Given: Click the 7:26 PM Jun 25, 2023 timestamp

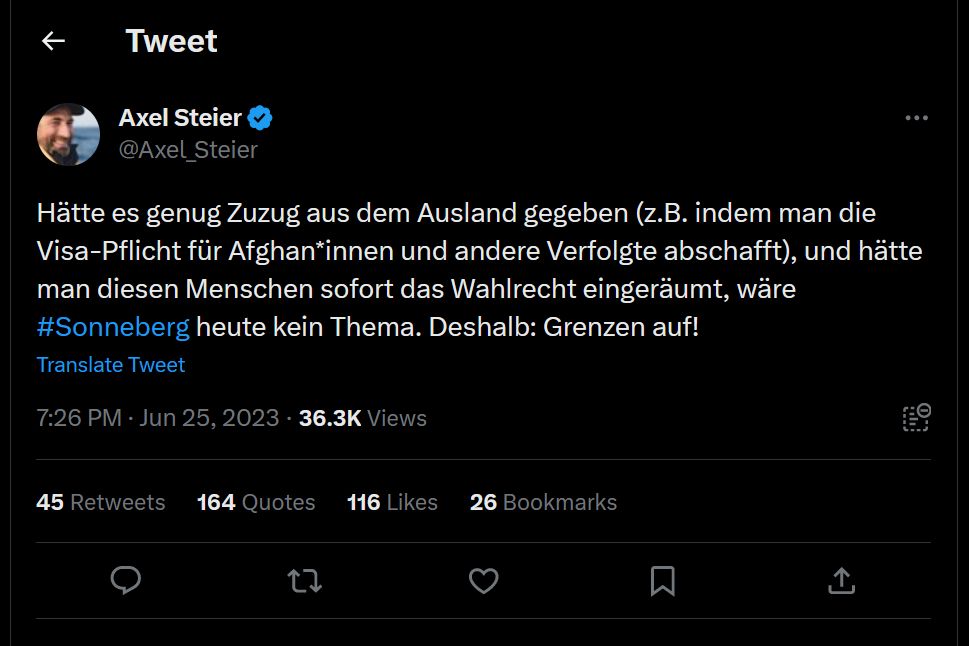Looking at the screenshot, I should [158, 418].
